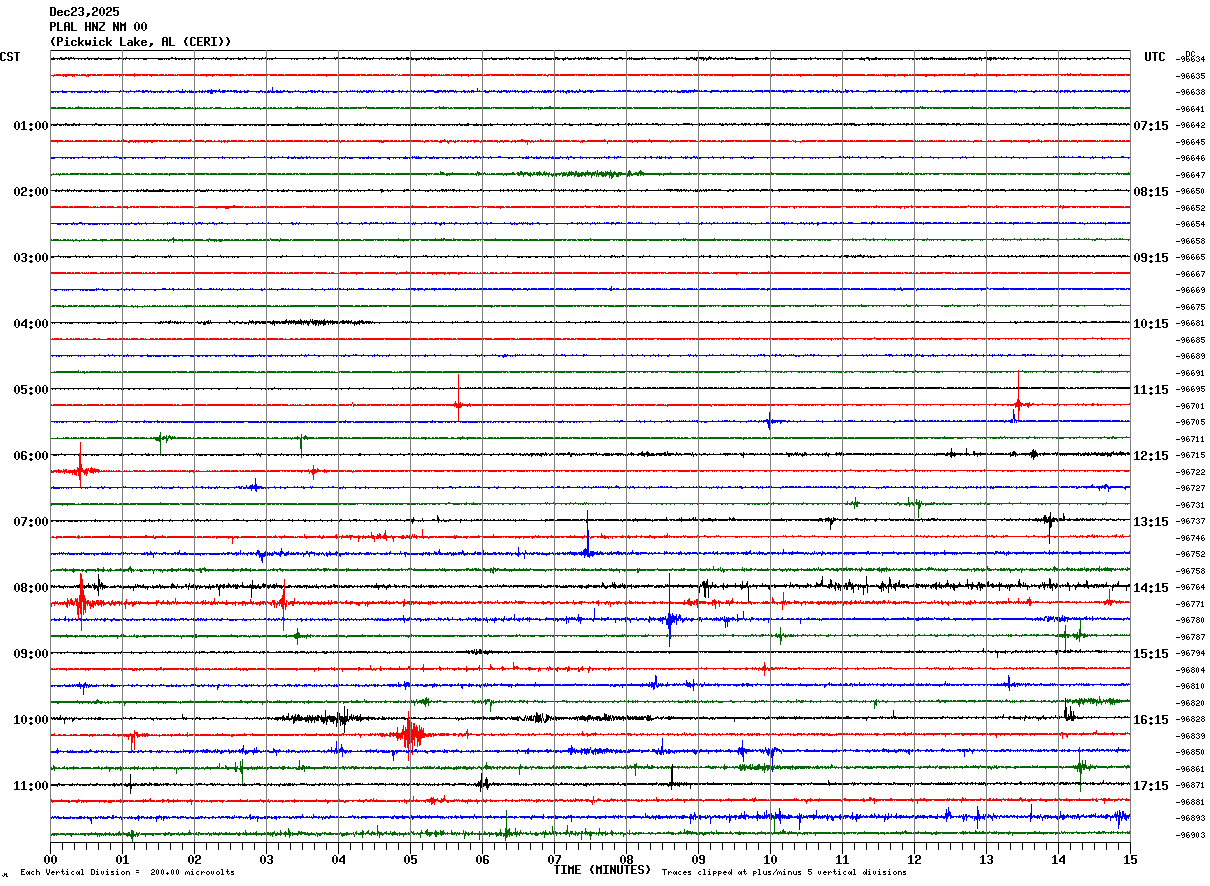Click the 01:00 CST row label
Viewport: 1210px width, 886px height.
pos(31,126)
